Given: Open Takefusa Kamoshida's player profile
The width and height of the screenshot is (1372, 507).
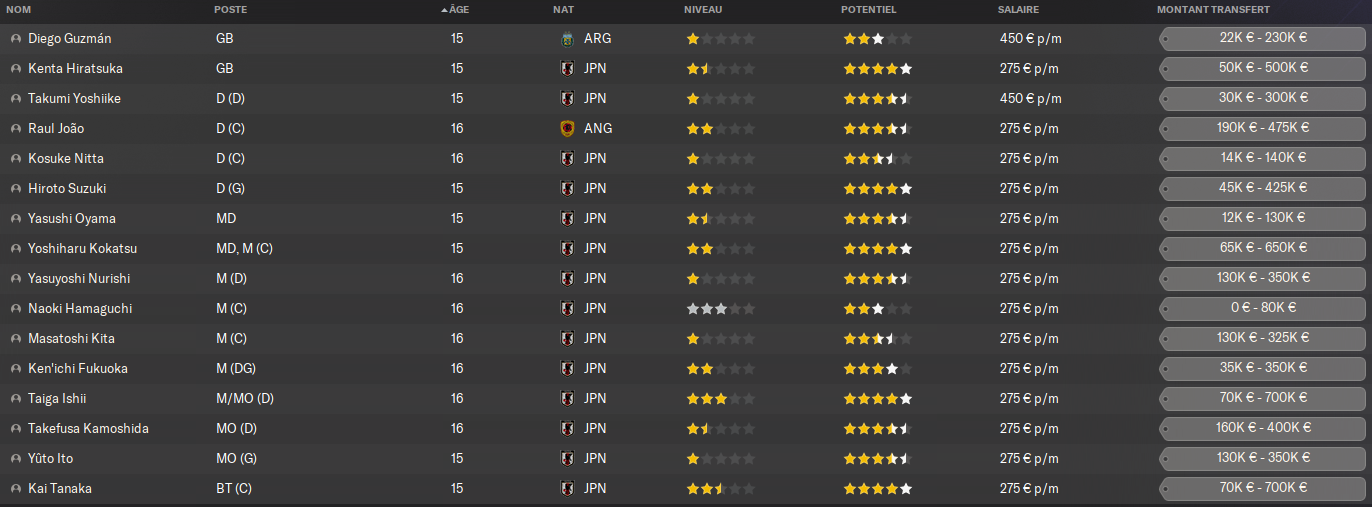Looking at the screenshot, I should [88, 429].
